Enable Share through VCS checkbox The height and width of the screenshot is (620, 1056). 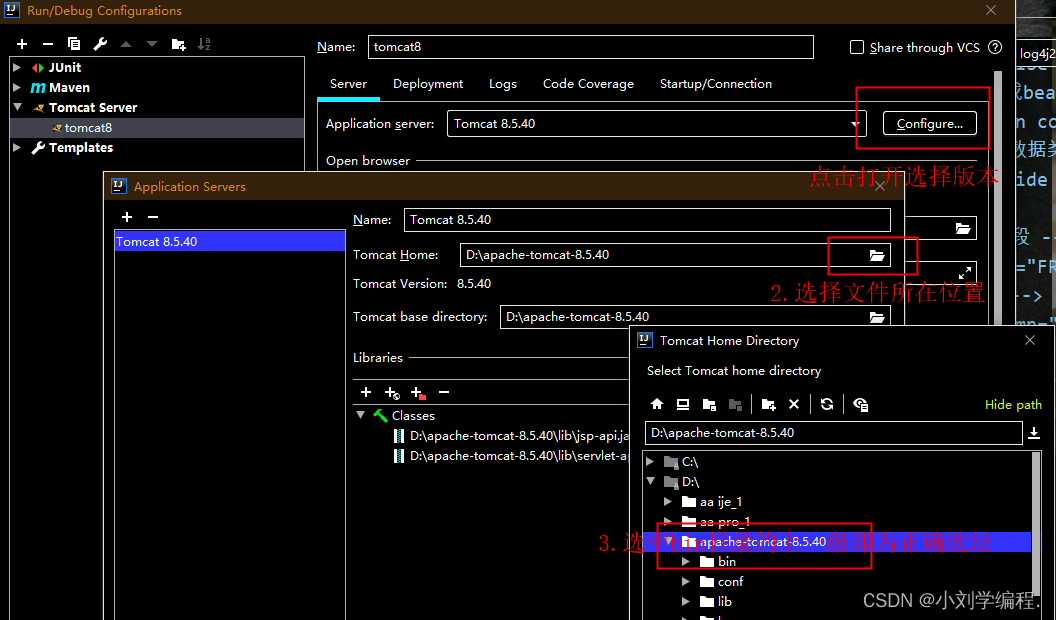tap(857, 47)
